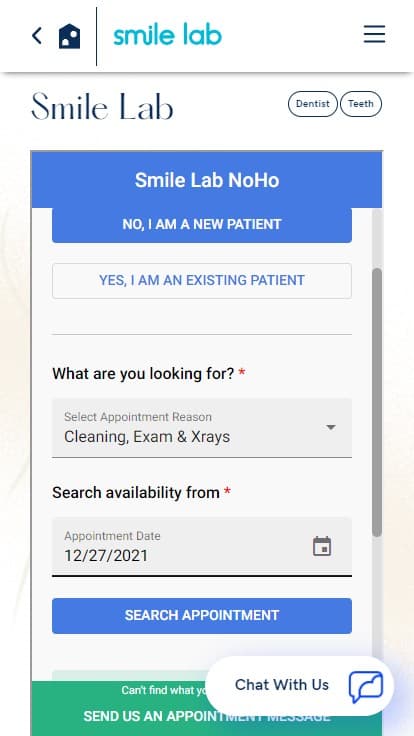Choose Yes, I am an existing patient
The width and height of the screenshot is (414, 736).
pyautogui.click(x=202, y=281)
